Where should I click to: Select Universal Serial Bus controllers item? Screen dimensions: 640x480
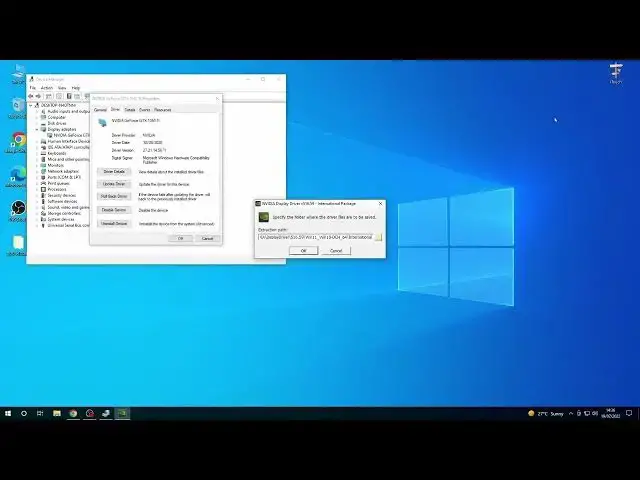tap(65, 225)
